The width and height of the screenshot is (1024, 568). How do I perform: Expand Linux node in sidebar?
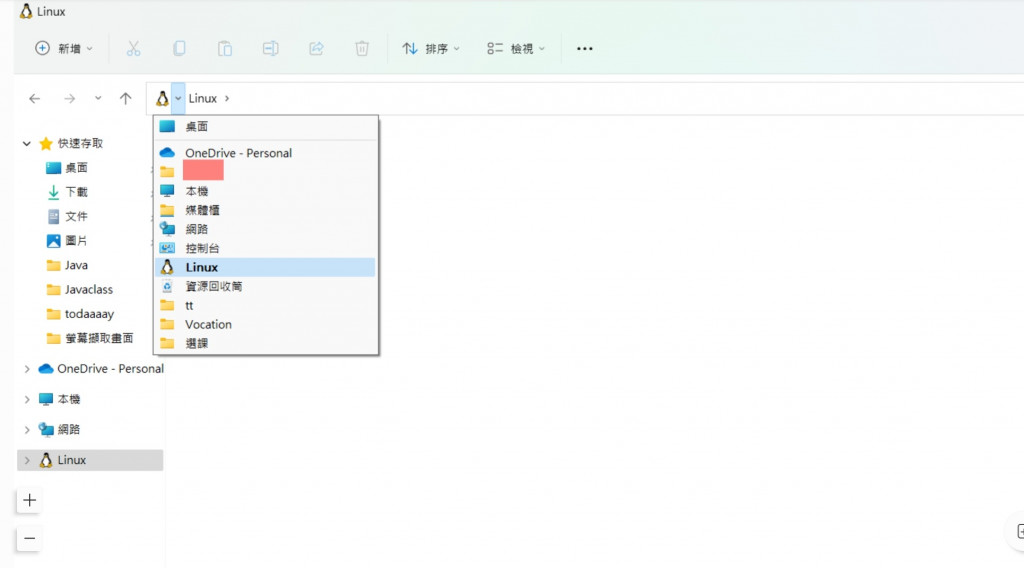tap(27, 460)
